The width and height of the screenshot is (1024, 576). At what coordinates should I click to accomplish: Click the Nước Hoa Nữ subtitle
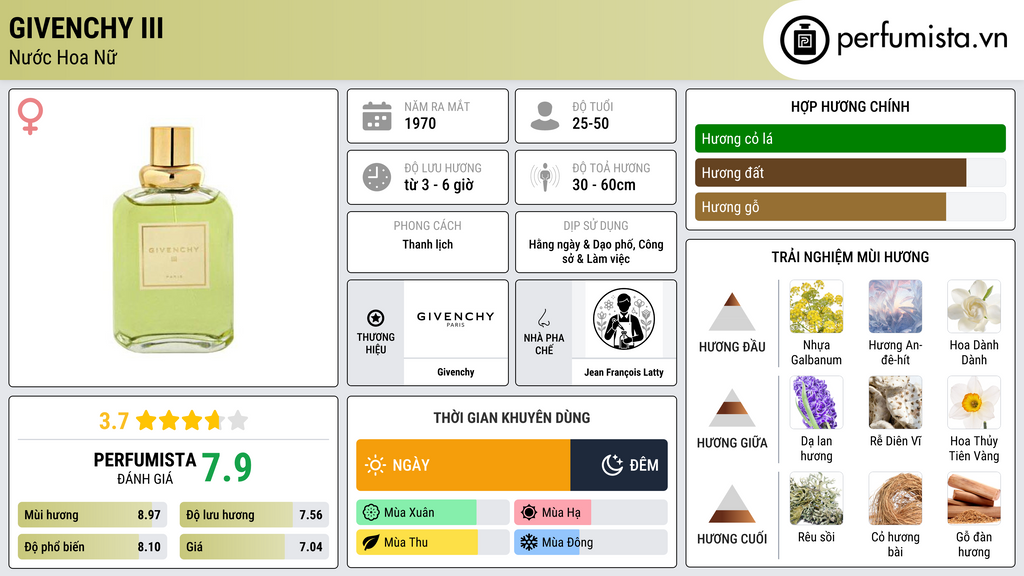pos(63,57)
